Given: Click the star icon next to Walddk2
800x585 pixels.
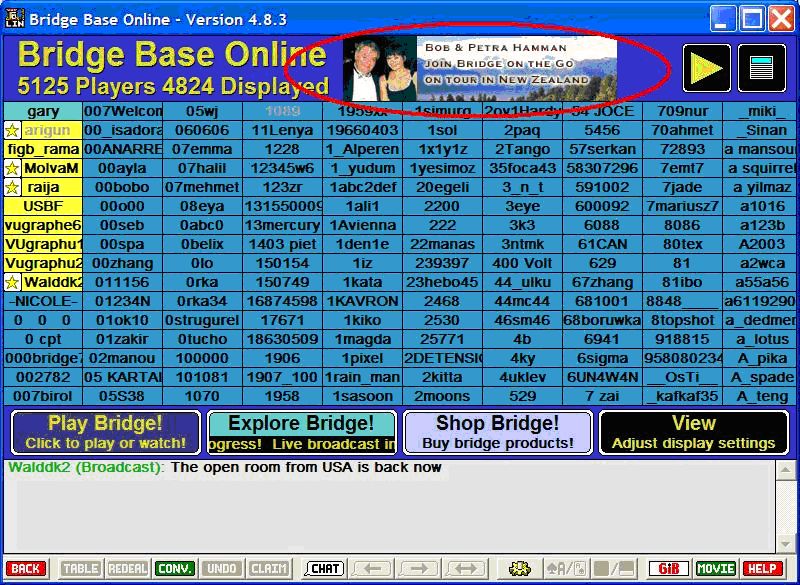Looking at the screenshot, I should pos(12,283).
